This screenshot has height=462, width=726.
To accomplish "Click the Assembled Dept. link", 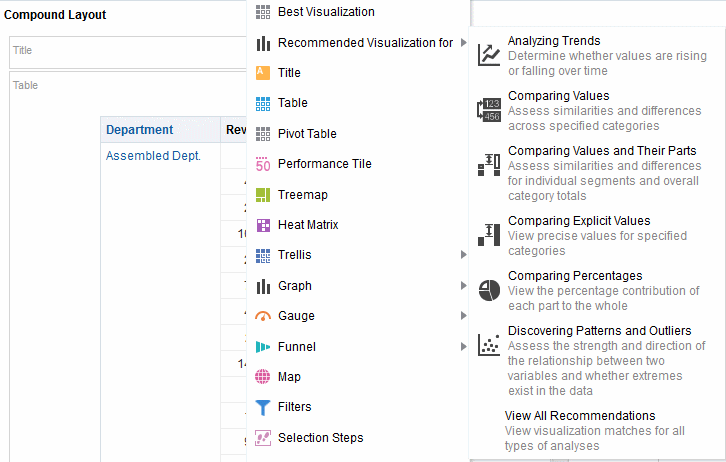I will click(x=153, y=156).
